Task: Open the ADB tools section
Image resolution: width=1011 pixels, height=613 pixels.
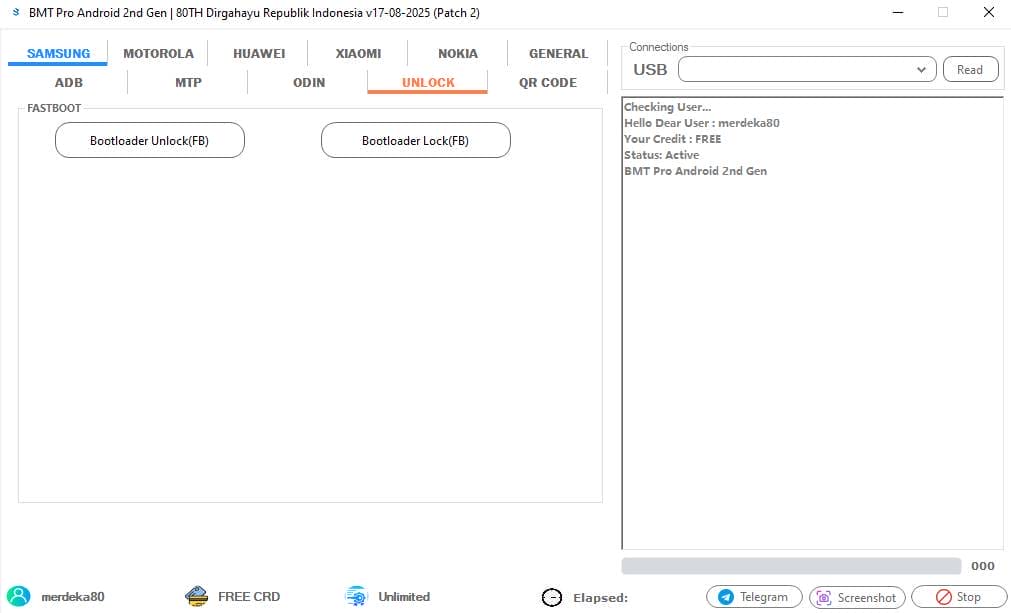Action: (x=68, y=82)
